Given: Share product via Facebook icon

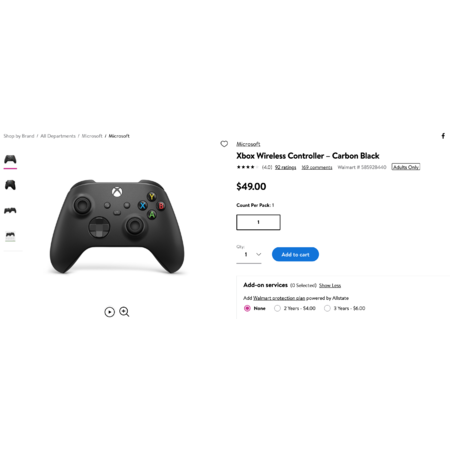Looking at the screenshot, I should coord(443,136).
